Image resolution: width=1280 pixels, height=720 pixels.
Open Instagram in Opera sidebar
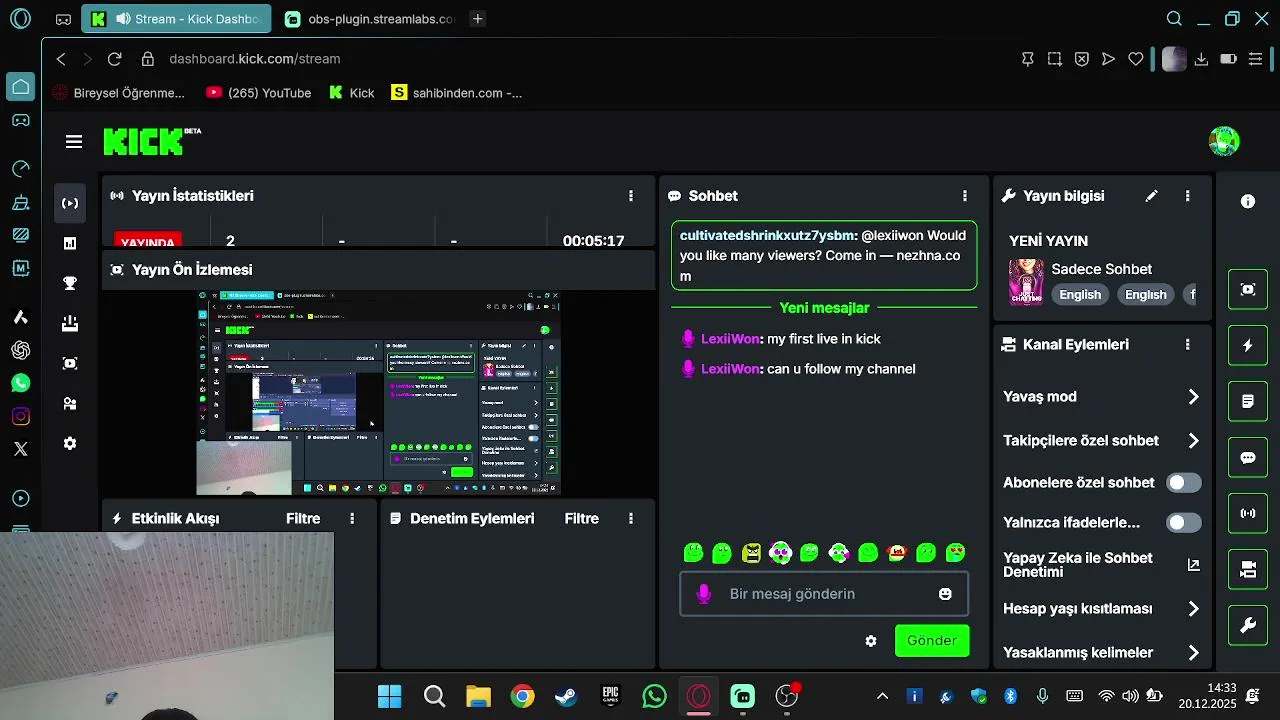20,416
